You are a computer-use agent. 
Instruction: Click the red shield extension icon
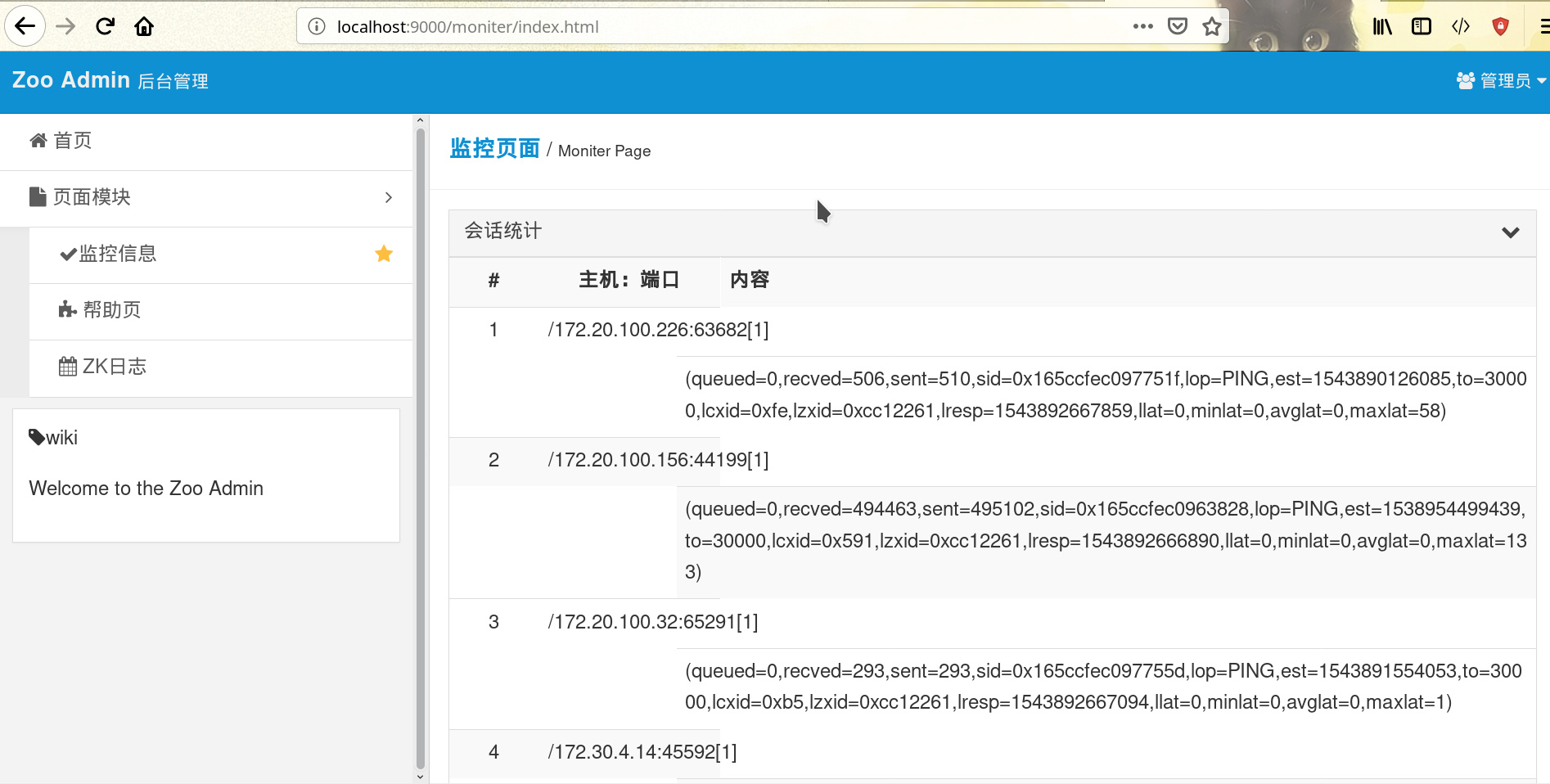pos(1500,26)
